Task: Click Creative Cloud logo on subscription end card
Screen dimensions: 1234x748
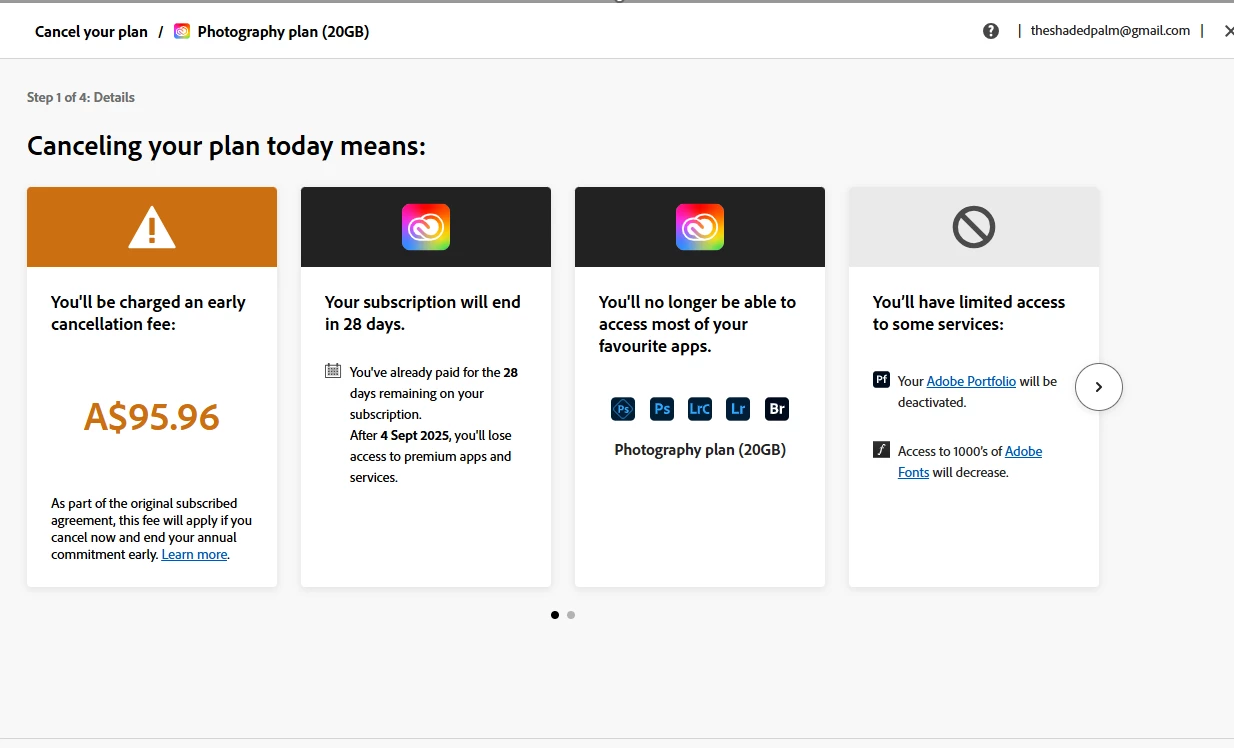Action: [x=426, y=227]
